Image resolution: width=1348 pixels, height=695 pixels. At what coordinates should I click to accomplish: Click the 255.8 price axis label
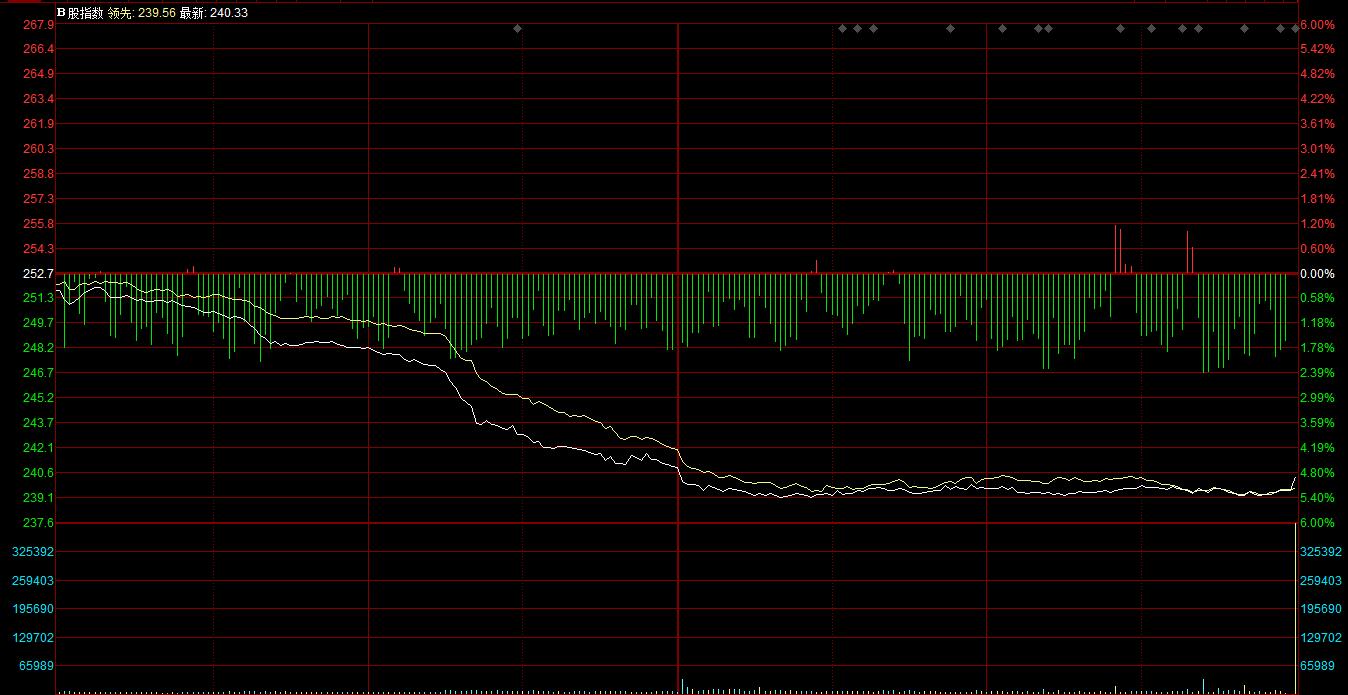click(38, 224)
